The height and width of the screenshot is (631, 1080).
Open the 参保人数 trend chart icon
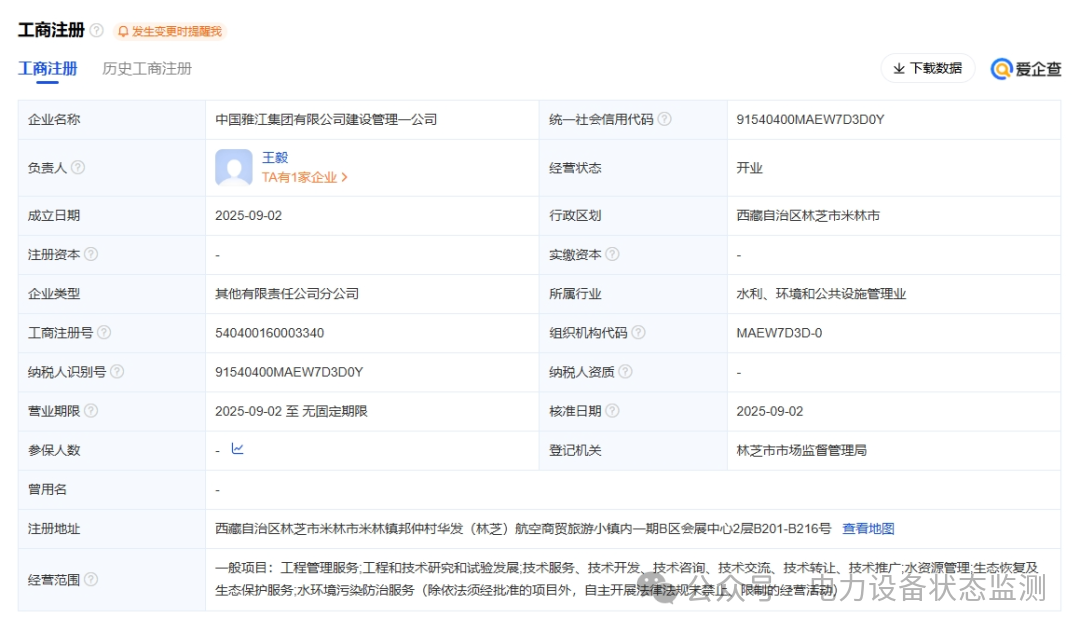(x=237, y=449)
